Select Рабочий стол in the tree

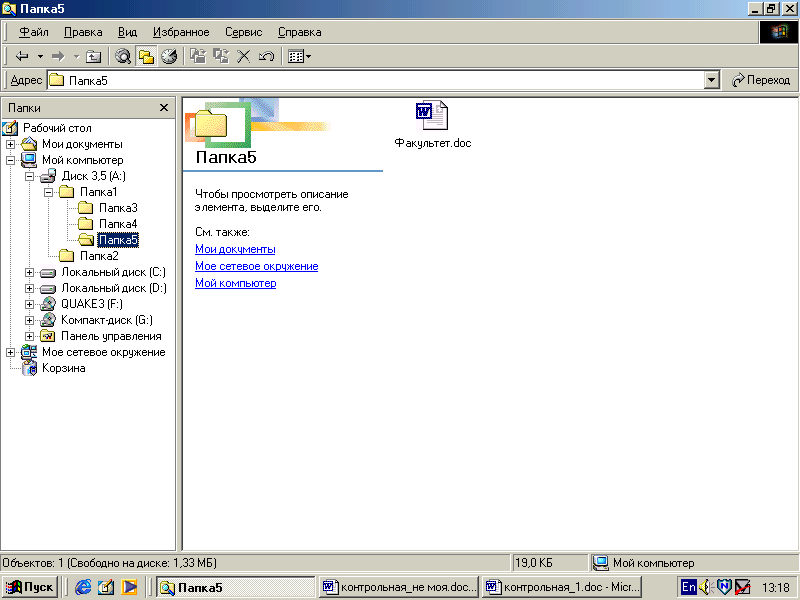(57, 128)
